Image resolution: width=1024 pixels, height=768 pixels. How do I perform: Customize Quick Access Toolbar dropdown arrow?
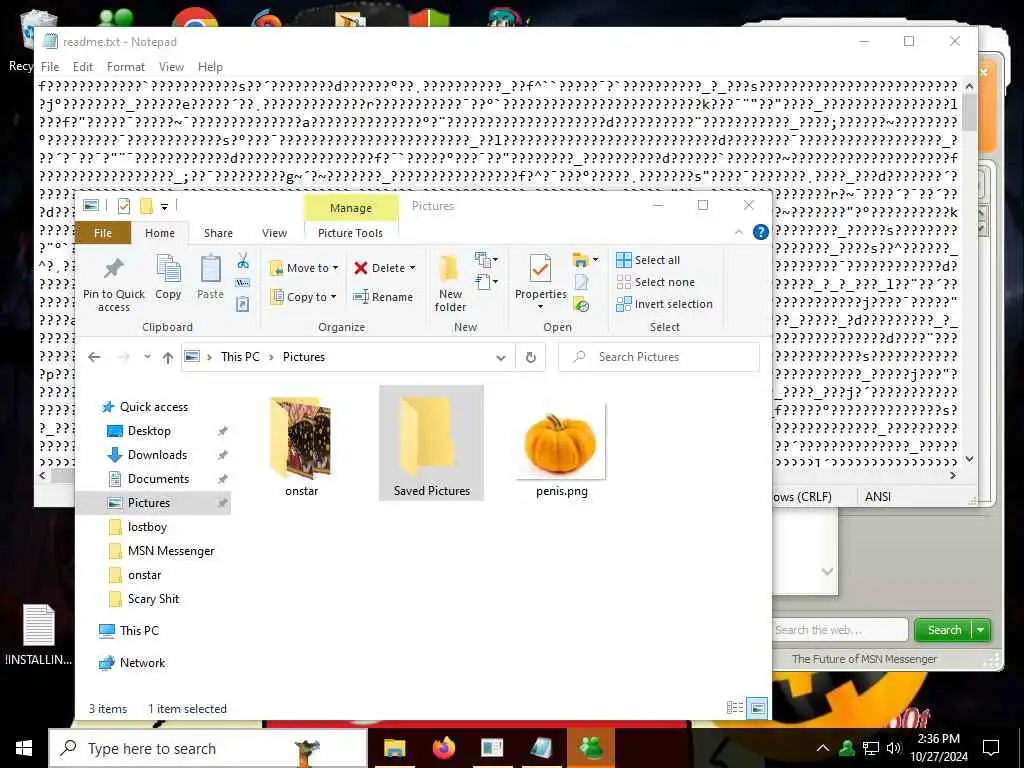(165, 206)
